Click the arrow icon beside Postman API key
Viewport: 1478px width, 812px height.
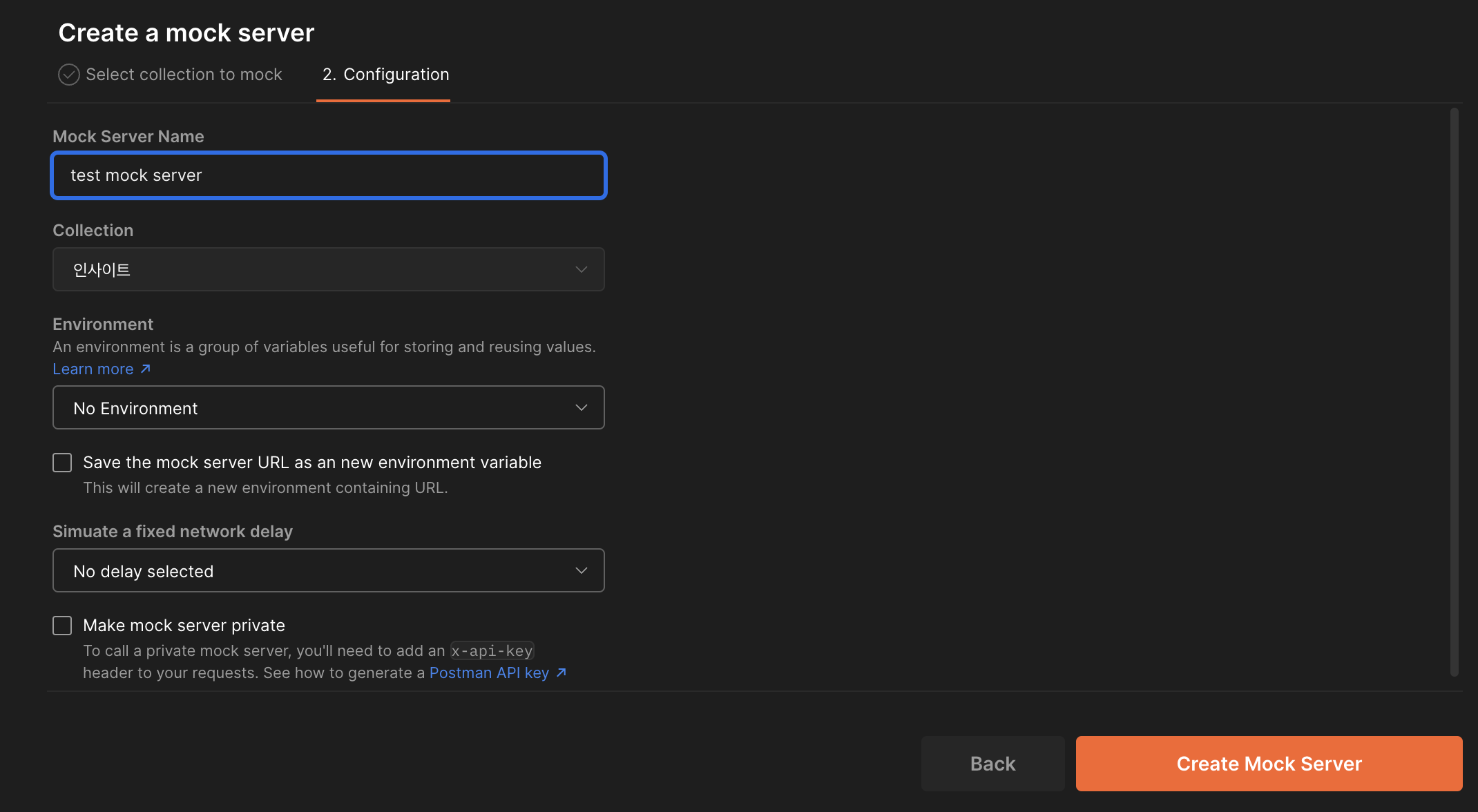click(562, 673)
